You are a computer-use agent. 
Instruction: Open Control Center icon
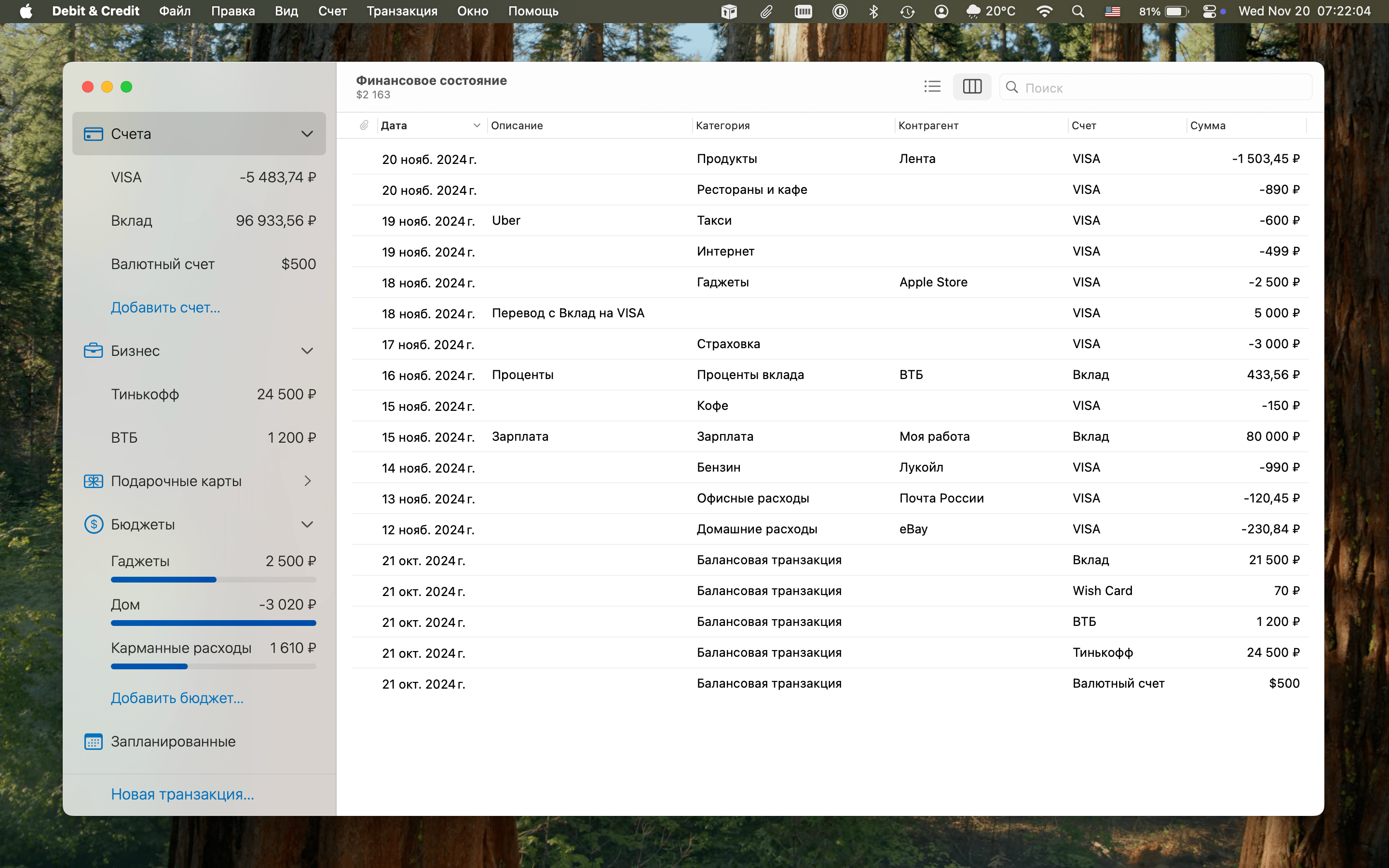(x=1209, y=11)
